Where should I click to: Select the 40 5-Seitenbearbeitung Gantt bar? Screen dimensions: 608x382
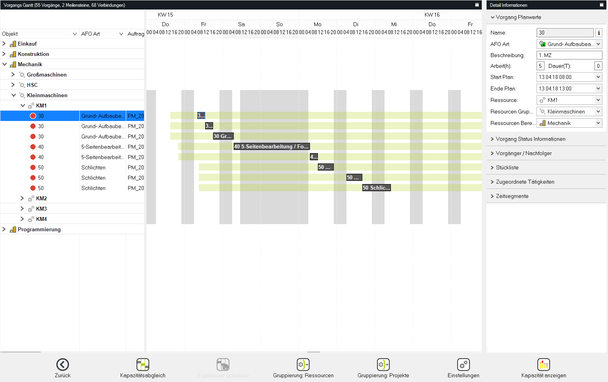click(271, 147)
